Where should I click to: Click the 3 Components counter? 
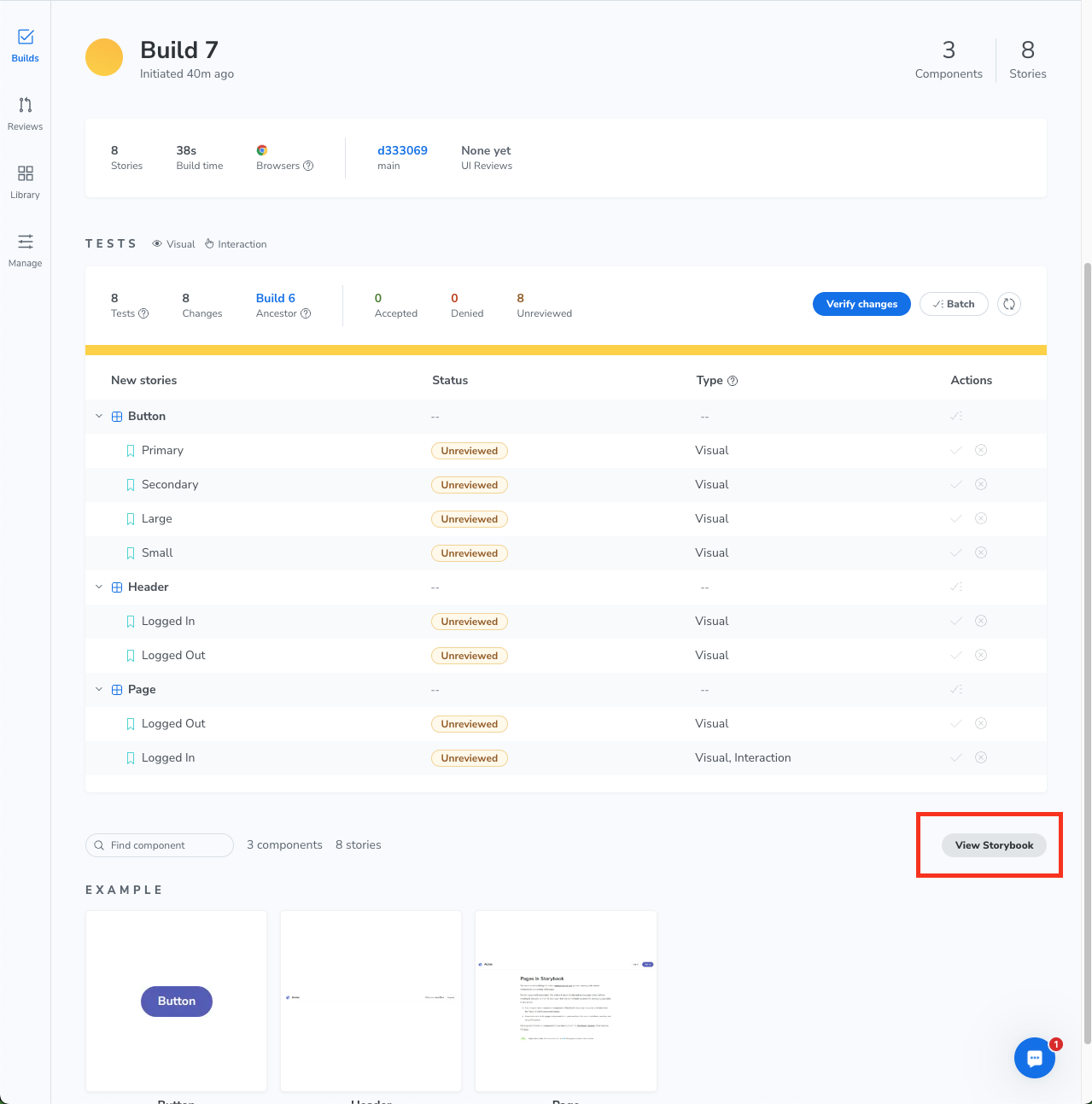[x=949, y=60]
